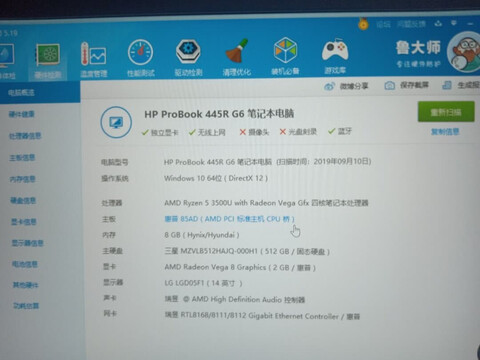This screenshot has width=480, height=360.
Task: Open the title bar dropdown menu arrow
Action: [x=454, y=23]
